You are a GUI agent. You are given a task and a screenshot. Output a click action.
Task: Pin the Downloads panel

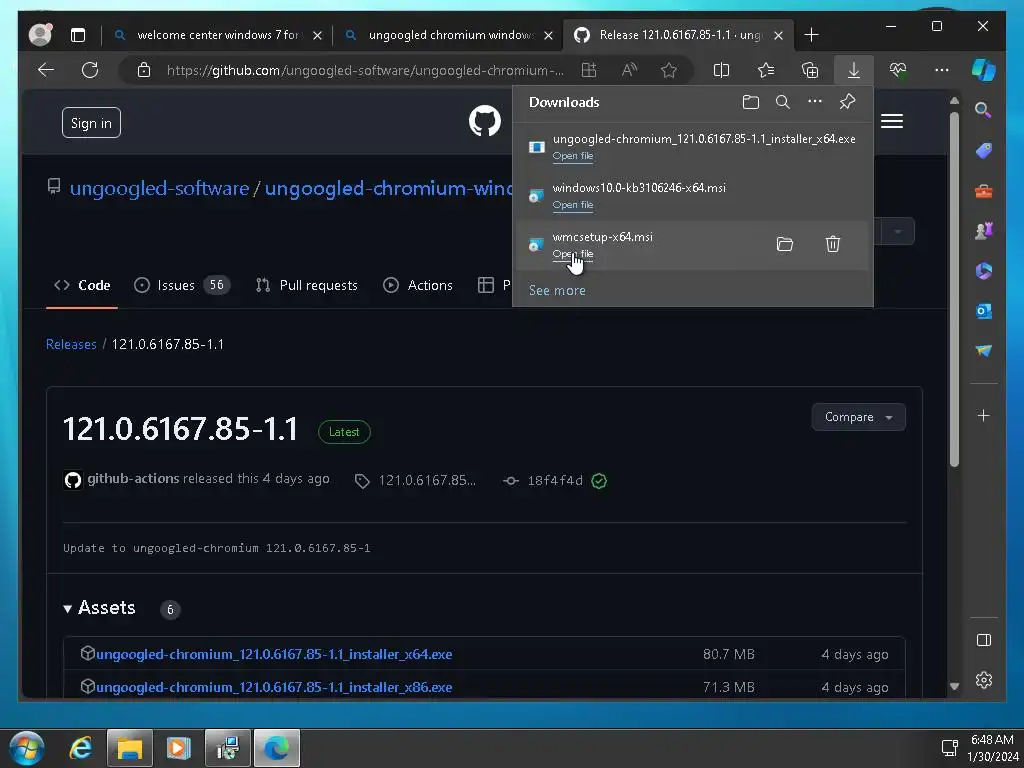[x=847, y=102]
